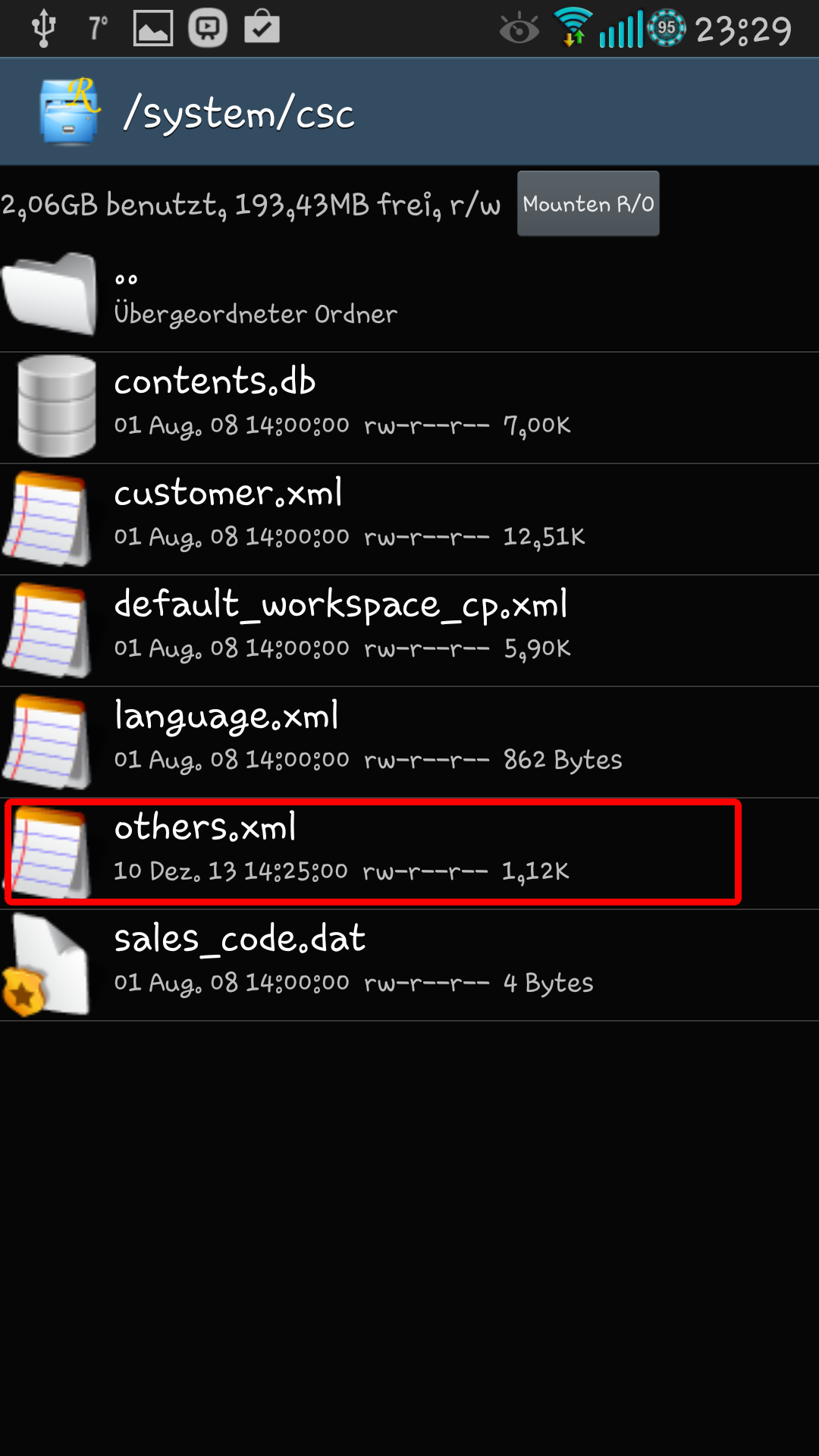Tap the default_workspace_cp.xml file icon
Image resolution: width=819 pixels, height=1456 pixels.
click(47, 630)
